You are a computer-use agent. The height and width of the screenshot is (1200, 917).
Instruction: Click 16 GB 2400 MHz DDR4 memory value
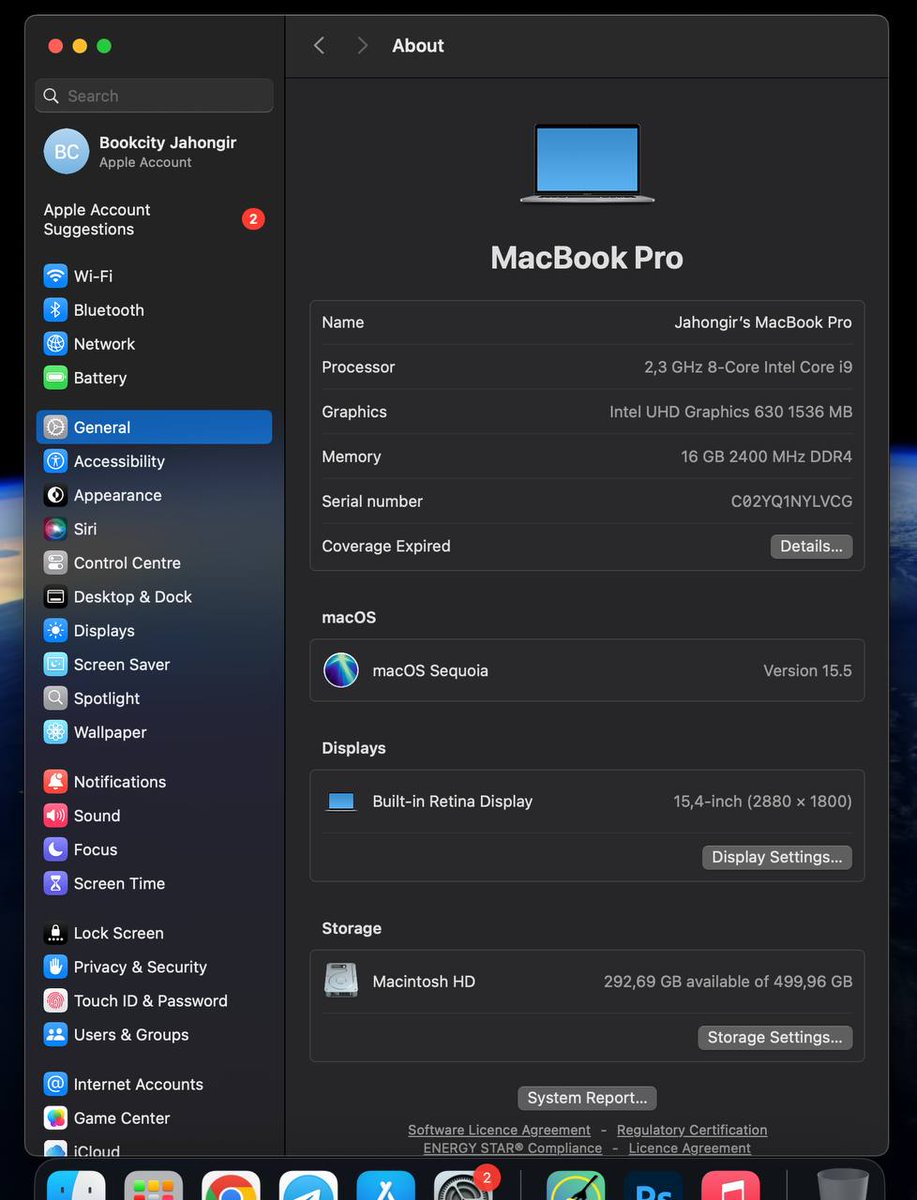767,456
